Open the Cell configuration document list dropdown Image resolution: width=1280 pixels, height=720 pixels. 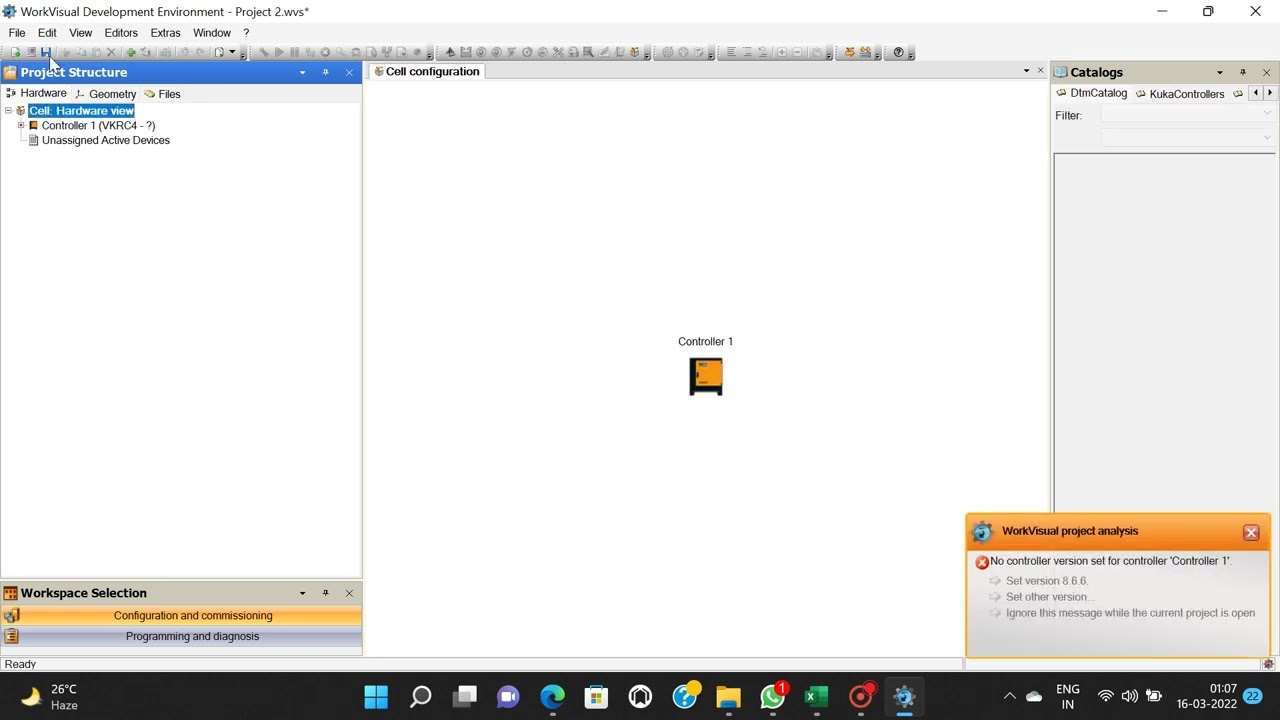[1026, 71]
